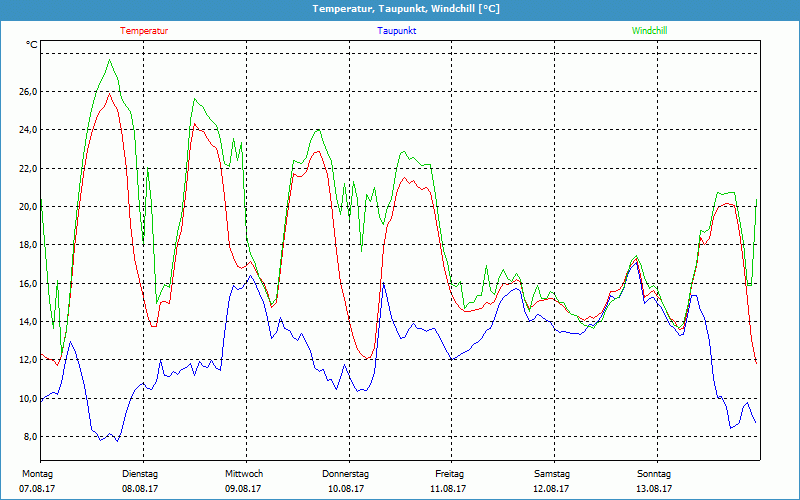Click the '18,0' y-axis value
The height and width of the screenshot is (500, 800).
(x=28, y=245)
